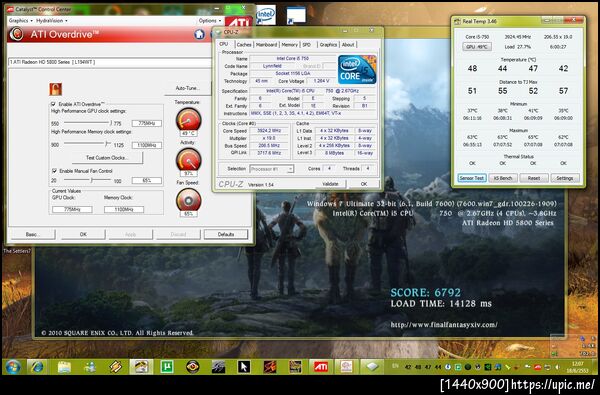Image resolution: width=600 pixels, height=395 pixels.
Task: Open the orange eye taskbar icon
Action: click(x=192, y=367)
